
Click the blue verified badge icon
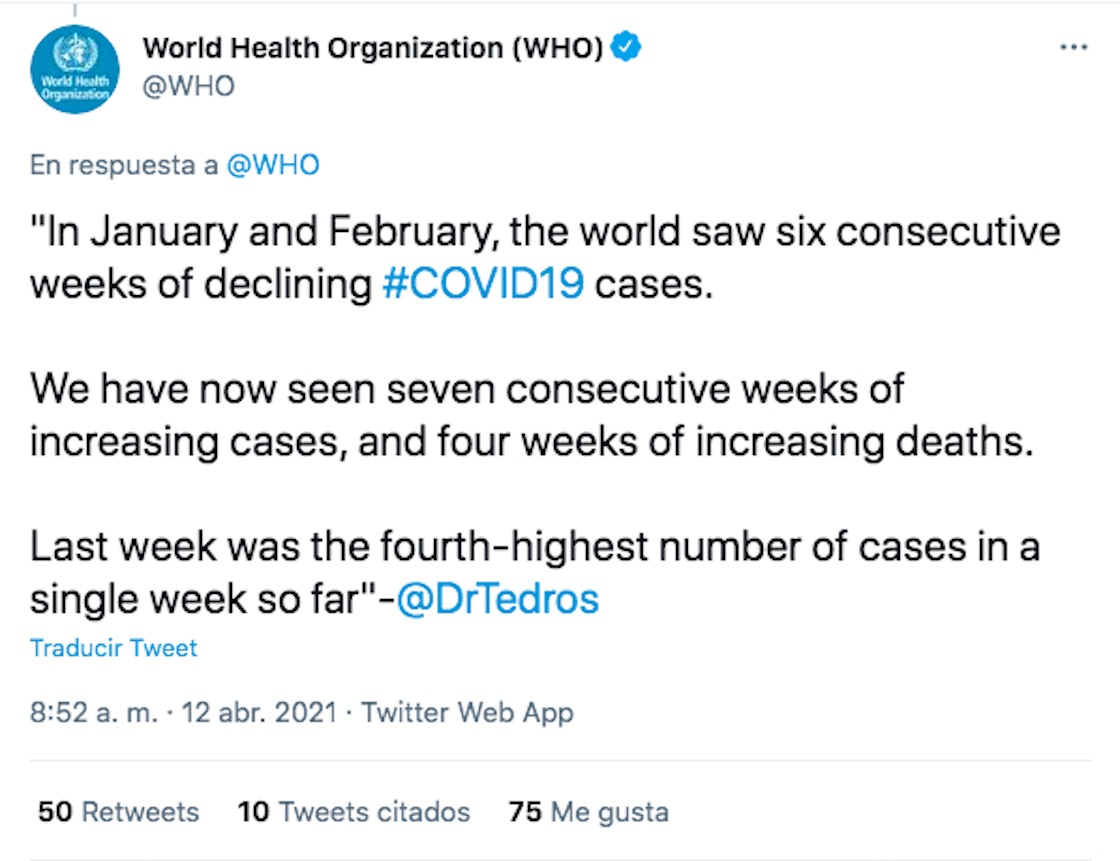coord(626,47)
